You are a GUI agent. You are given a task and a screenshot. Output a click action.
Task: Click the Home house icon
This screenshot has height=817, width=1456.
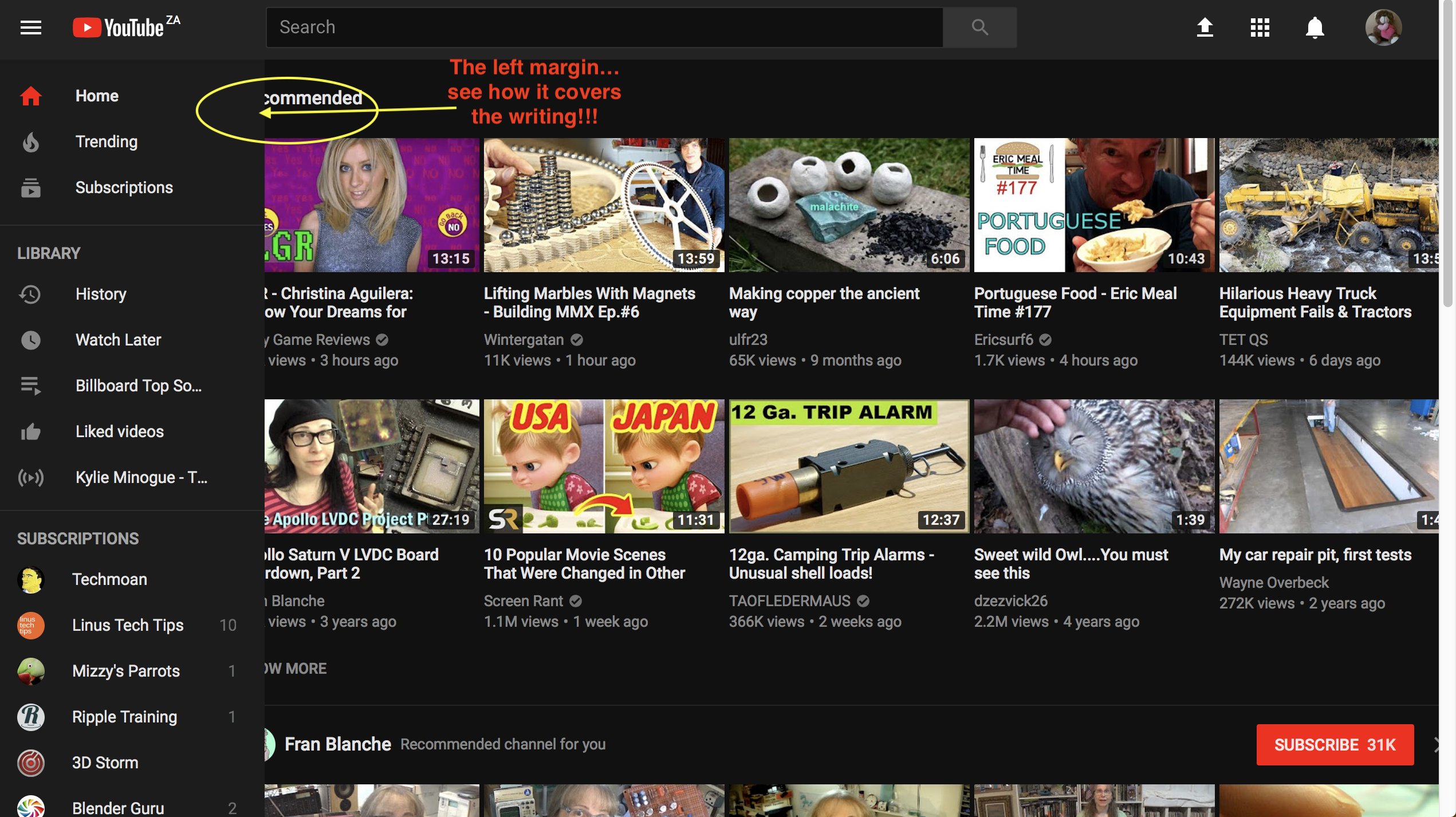point(31,96)
